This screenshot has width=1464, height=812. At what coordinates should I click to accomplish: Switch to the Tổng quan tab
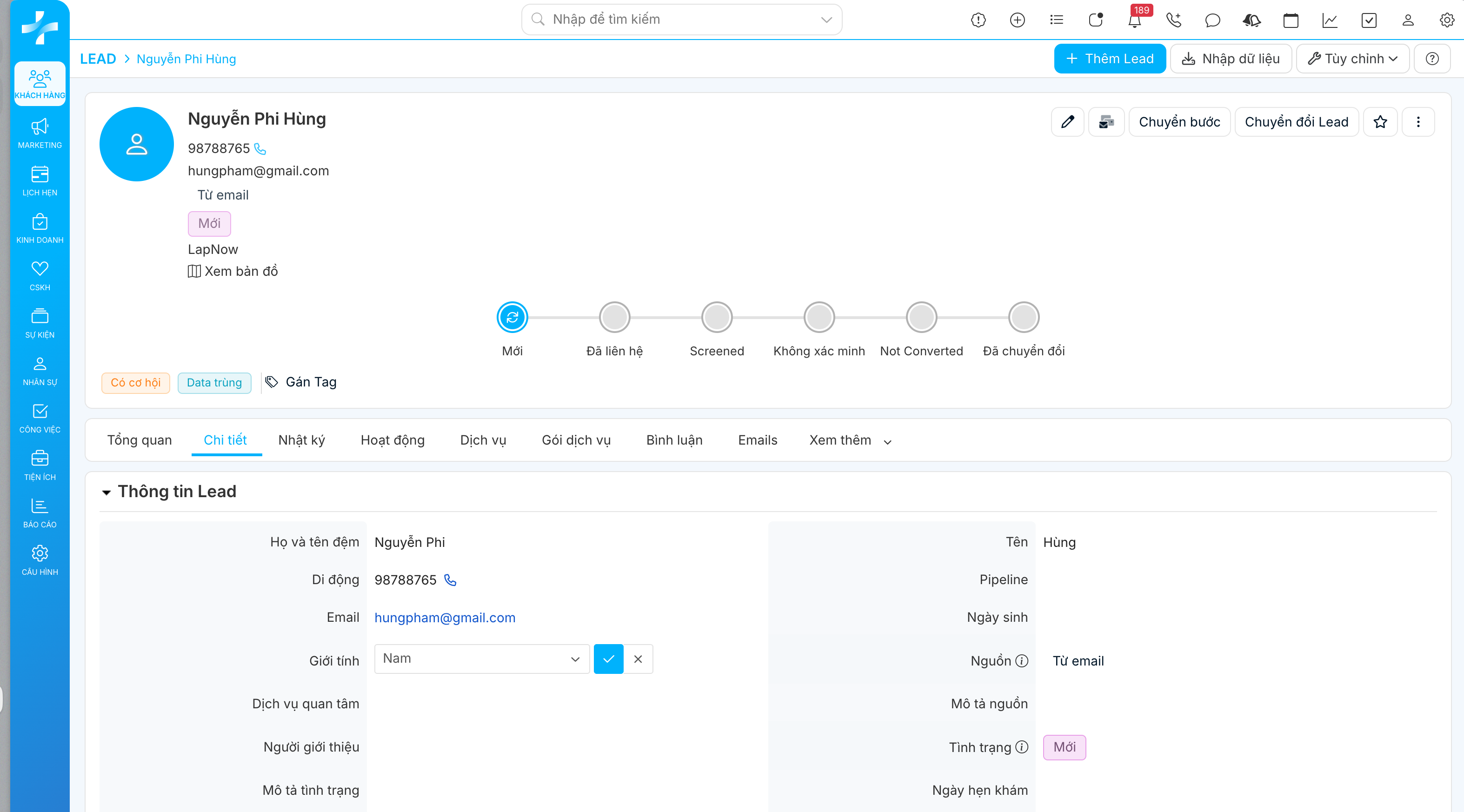point(139,440)
